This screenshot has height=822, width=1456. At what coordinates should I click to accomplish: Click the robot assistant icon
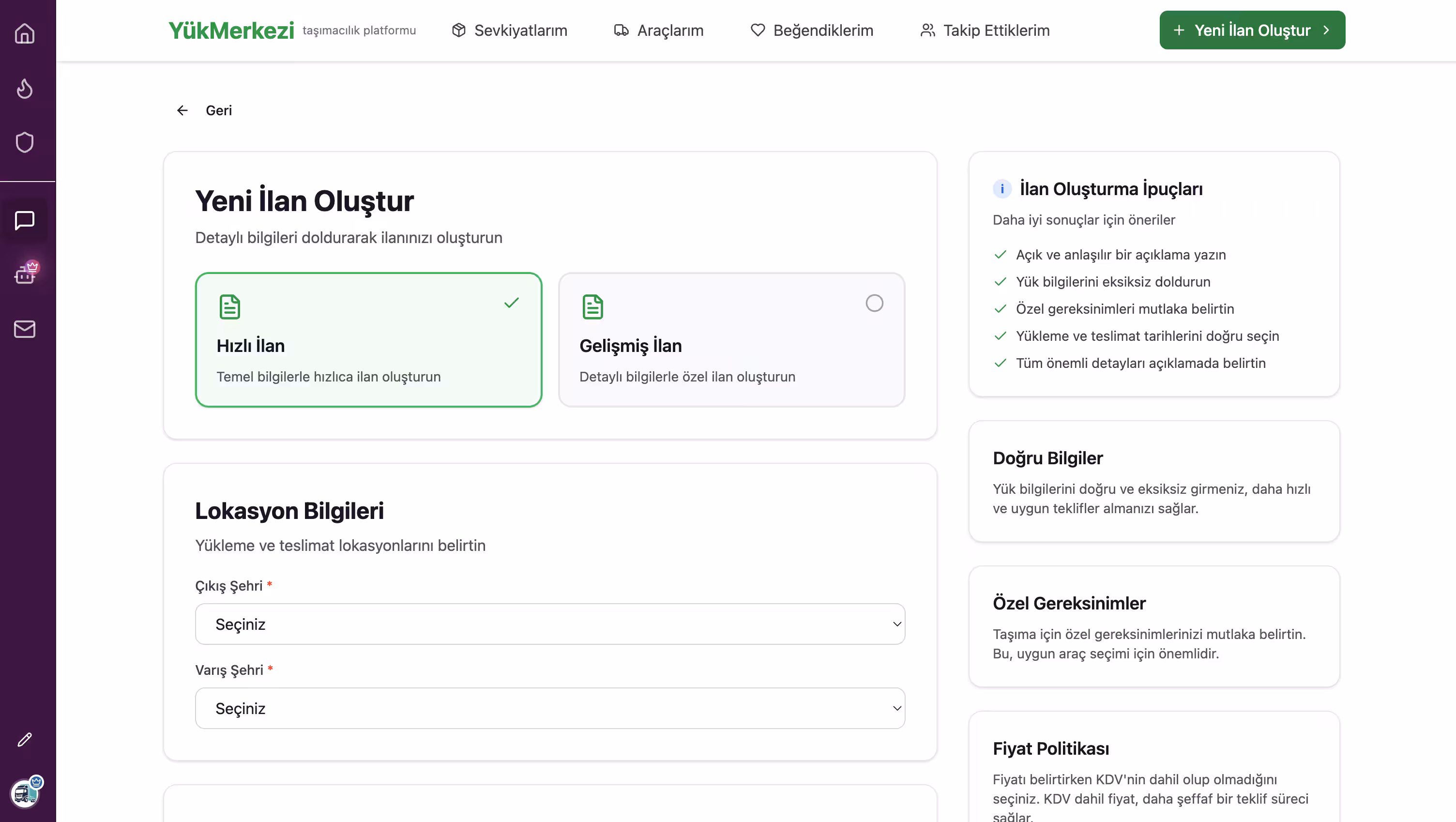25,274
